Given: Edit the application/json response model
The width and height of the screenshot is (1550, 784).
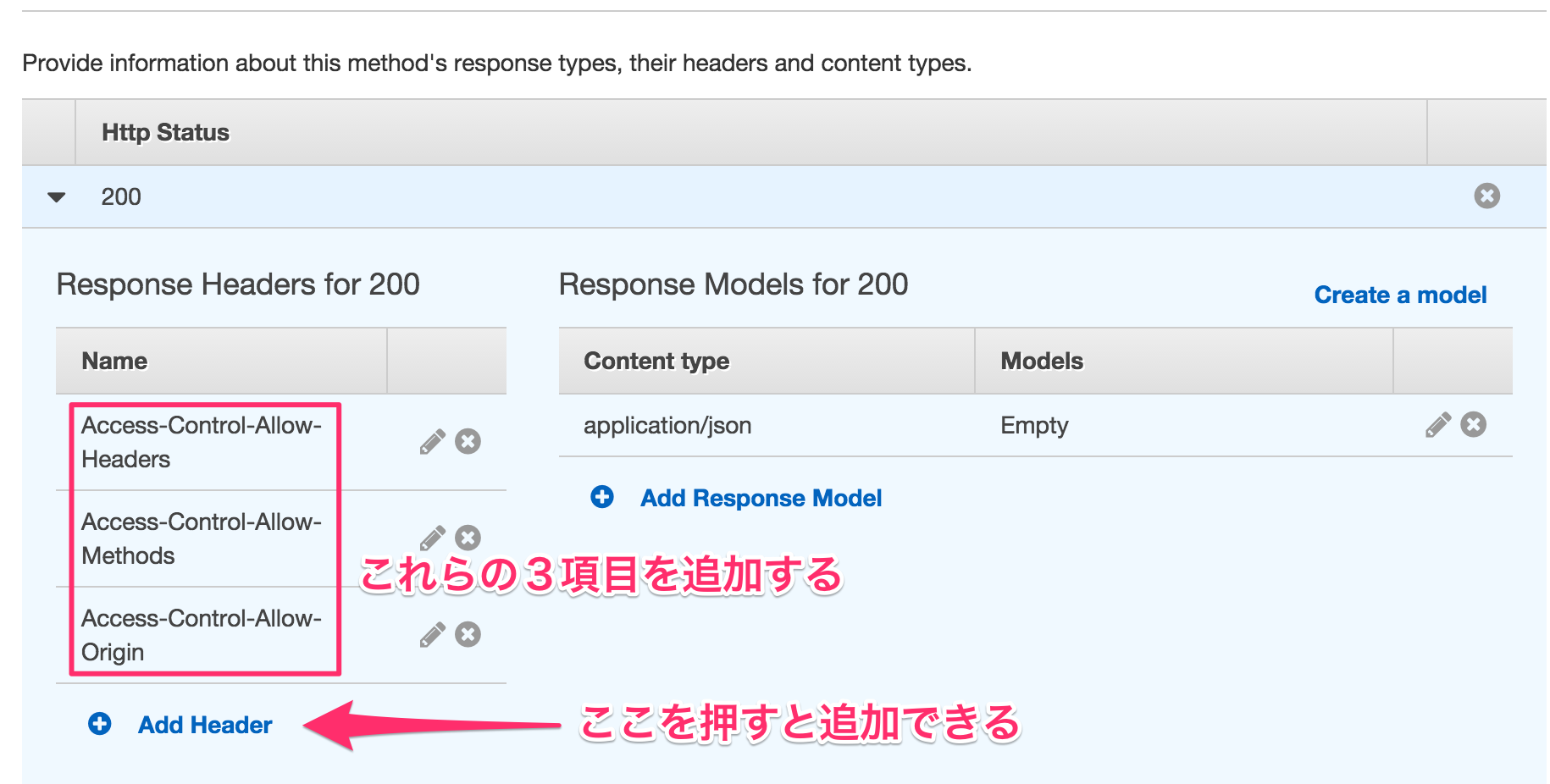Looking at the screenshot, I should 1438,425.
